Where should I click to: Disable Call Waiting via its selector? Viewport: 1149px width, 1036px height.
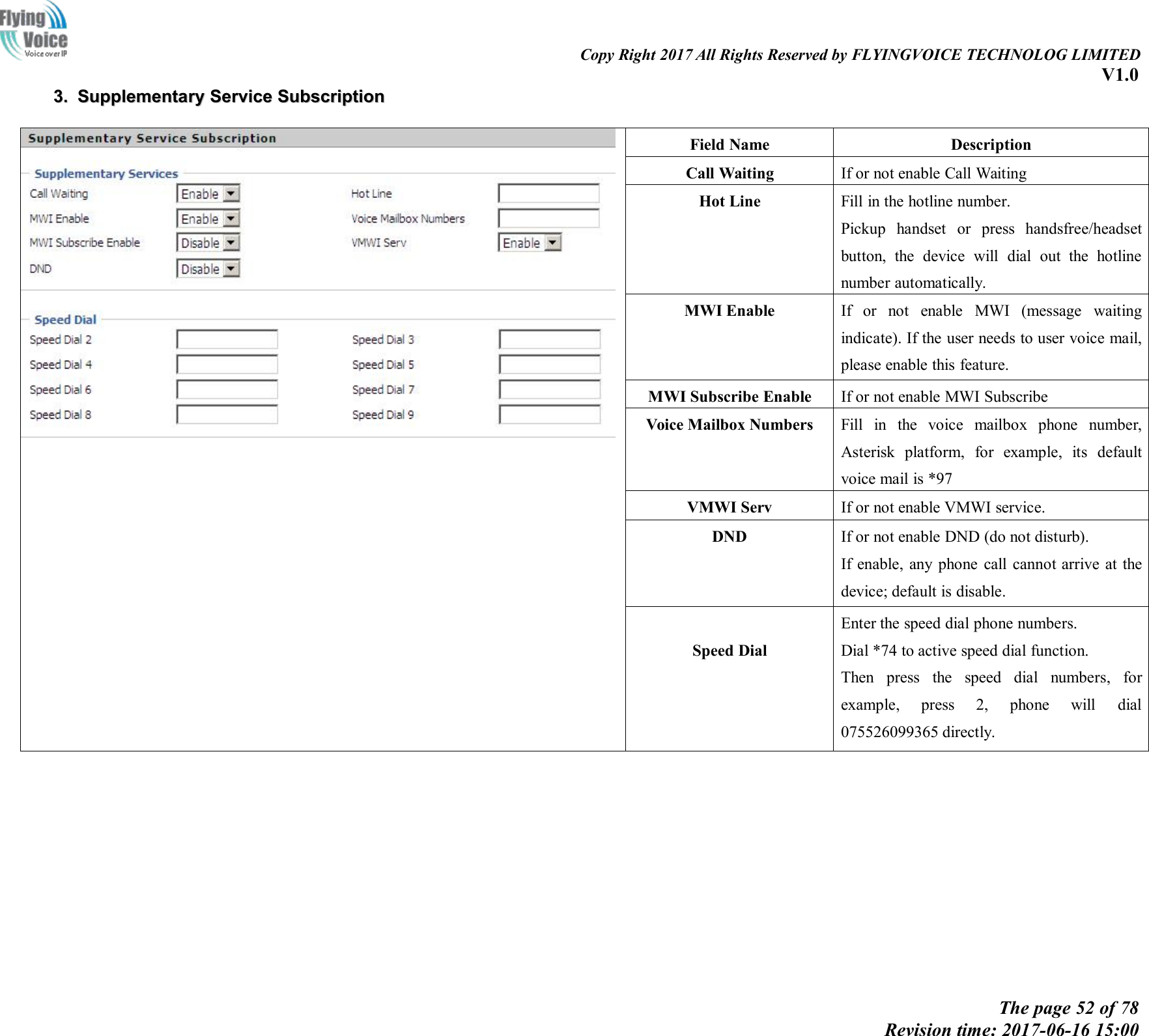pos(208,193)
